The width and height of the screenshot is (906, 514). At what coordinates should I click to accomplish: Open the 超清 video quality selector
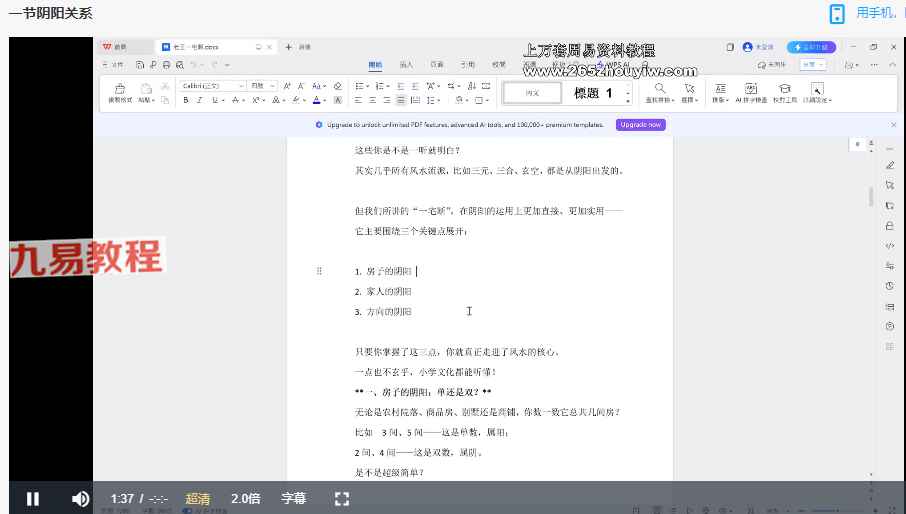(x=197, y=498)
